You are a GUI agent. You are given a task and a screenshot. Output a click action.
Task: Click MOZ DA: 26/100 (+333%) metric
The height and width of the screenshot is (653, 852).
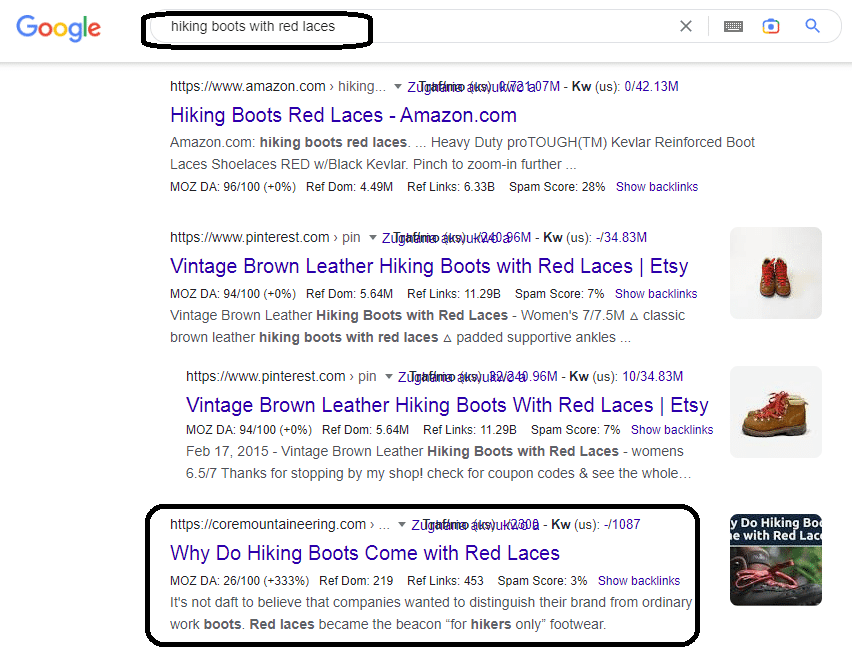[239, 581]
